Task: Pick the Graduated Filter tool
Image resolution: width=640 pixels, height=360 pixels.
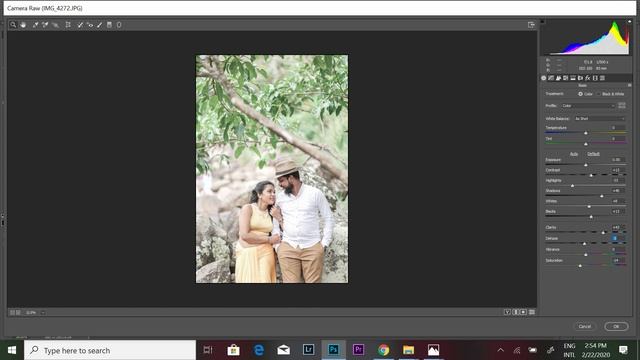Action: pyautogui.click(x=109, y=25)
